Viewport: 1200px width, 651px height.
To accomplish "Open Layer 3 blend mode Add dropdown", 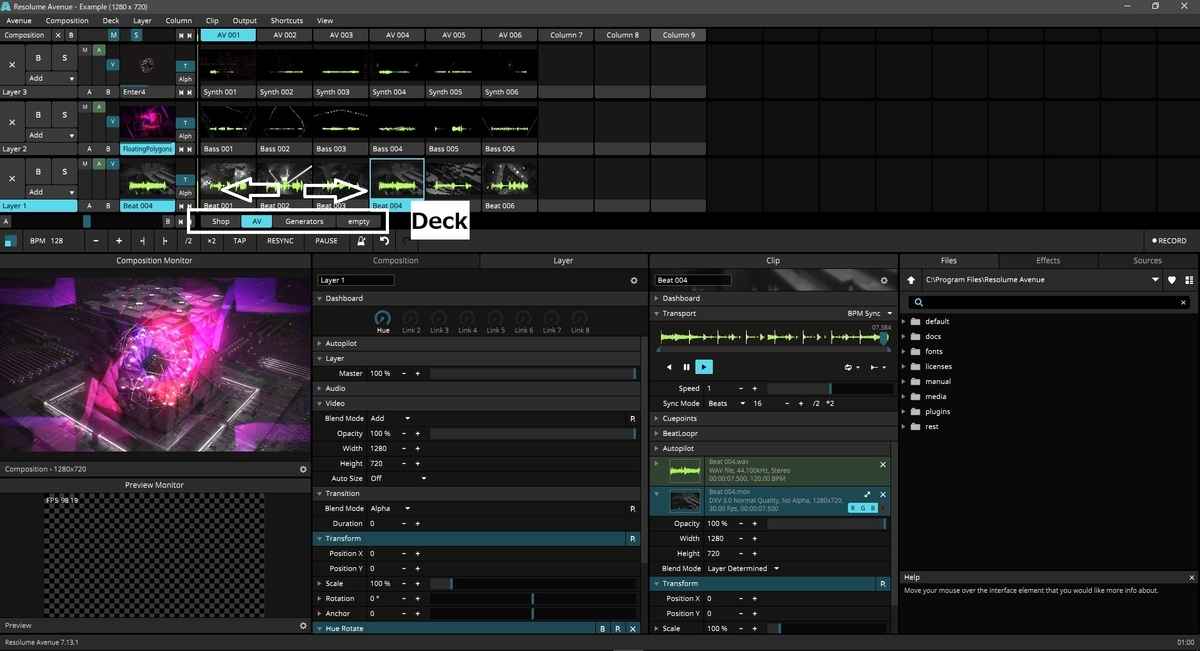I will pos(51,77).
